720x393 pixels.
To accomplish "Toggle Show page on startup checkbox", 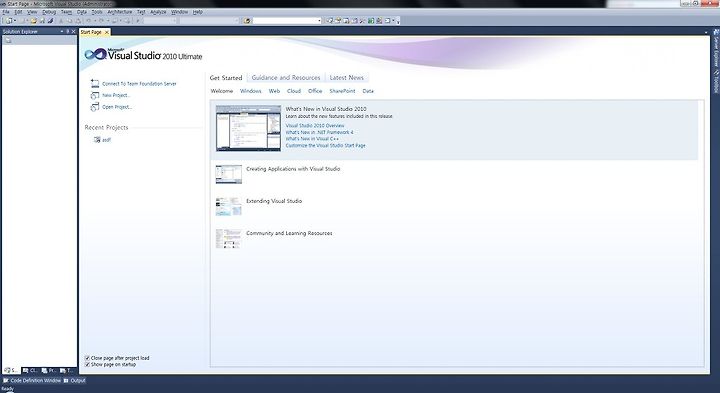I will click(87, 364).
